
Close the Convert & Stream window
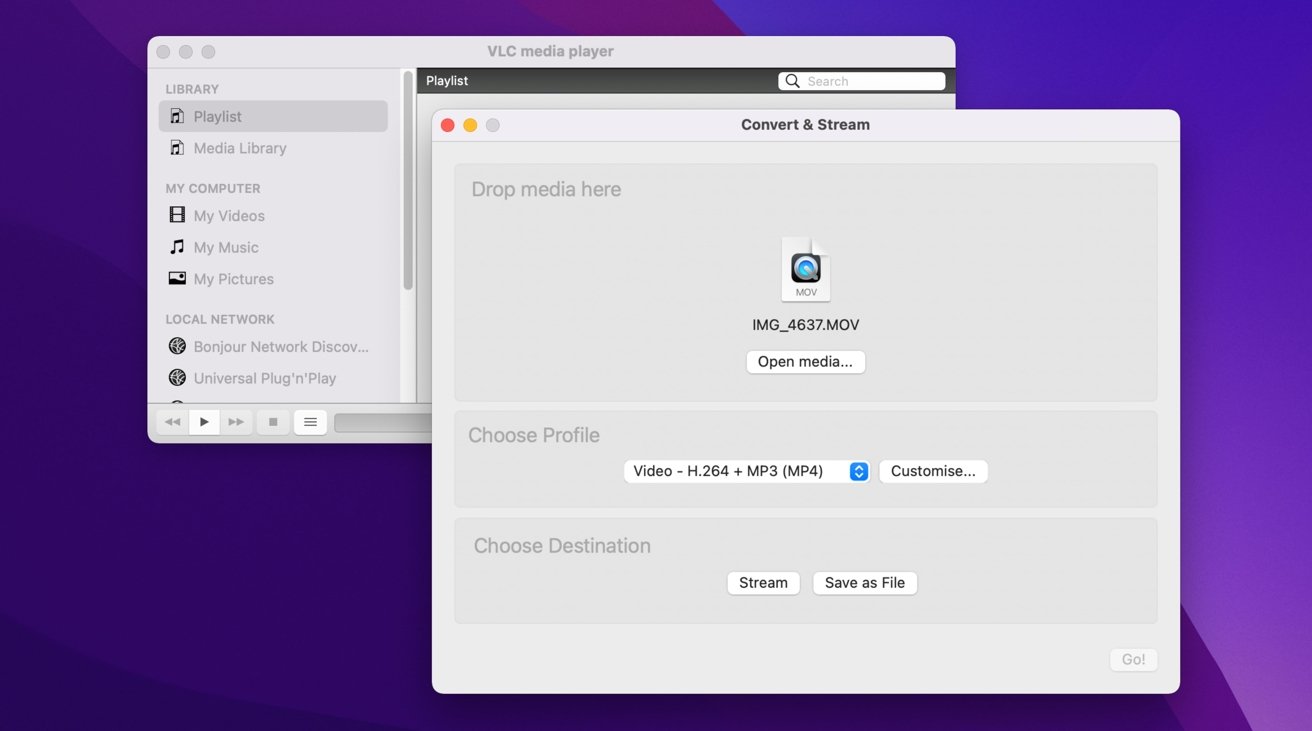coord(448,125)
